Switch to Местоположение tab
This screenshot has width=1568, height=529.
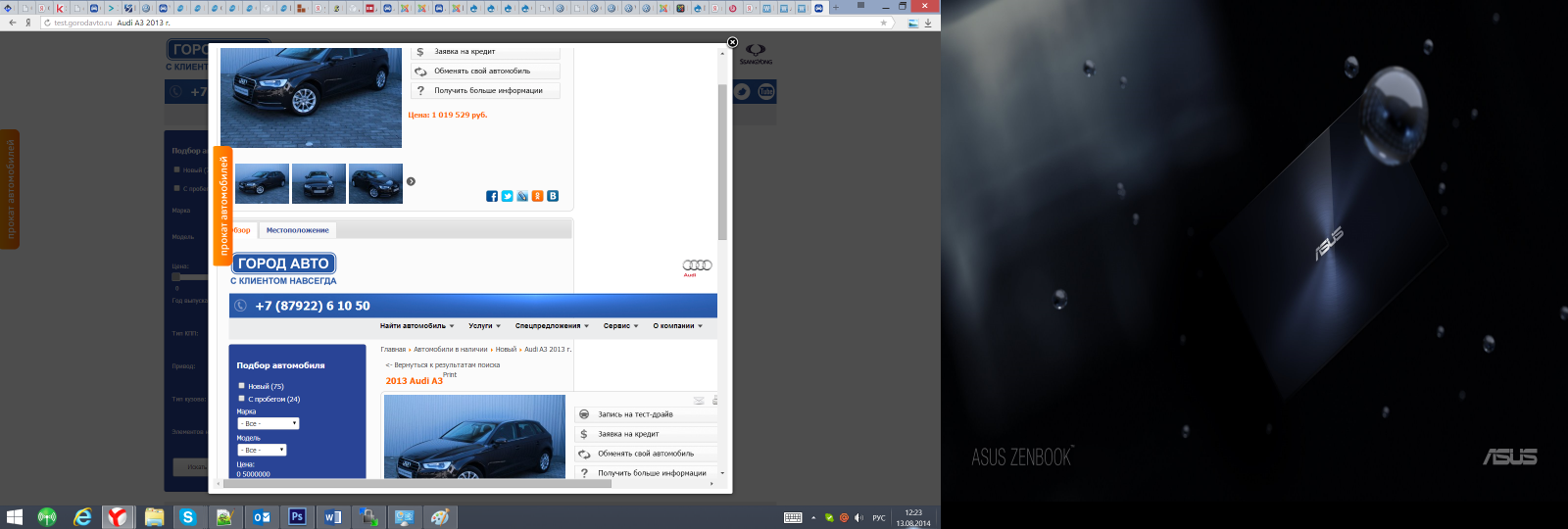(x=298, y=230)
